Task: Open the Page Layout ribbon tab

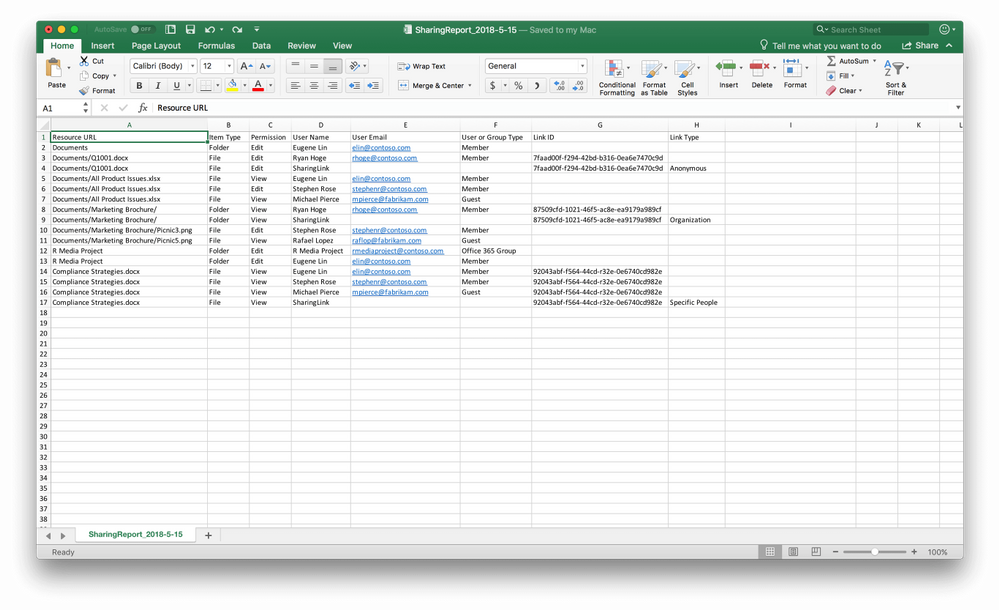Action: click(x=156, y=46)
